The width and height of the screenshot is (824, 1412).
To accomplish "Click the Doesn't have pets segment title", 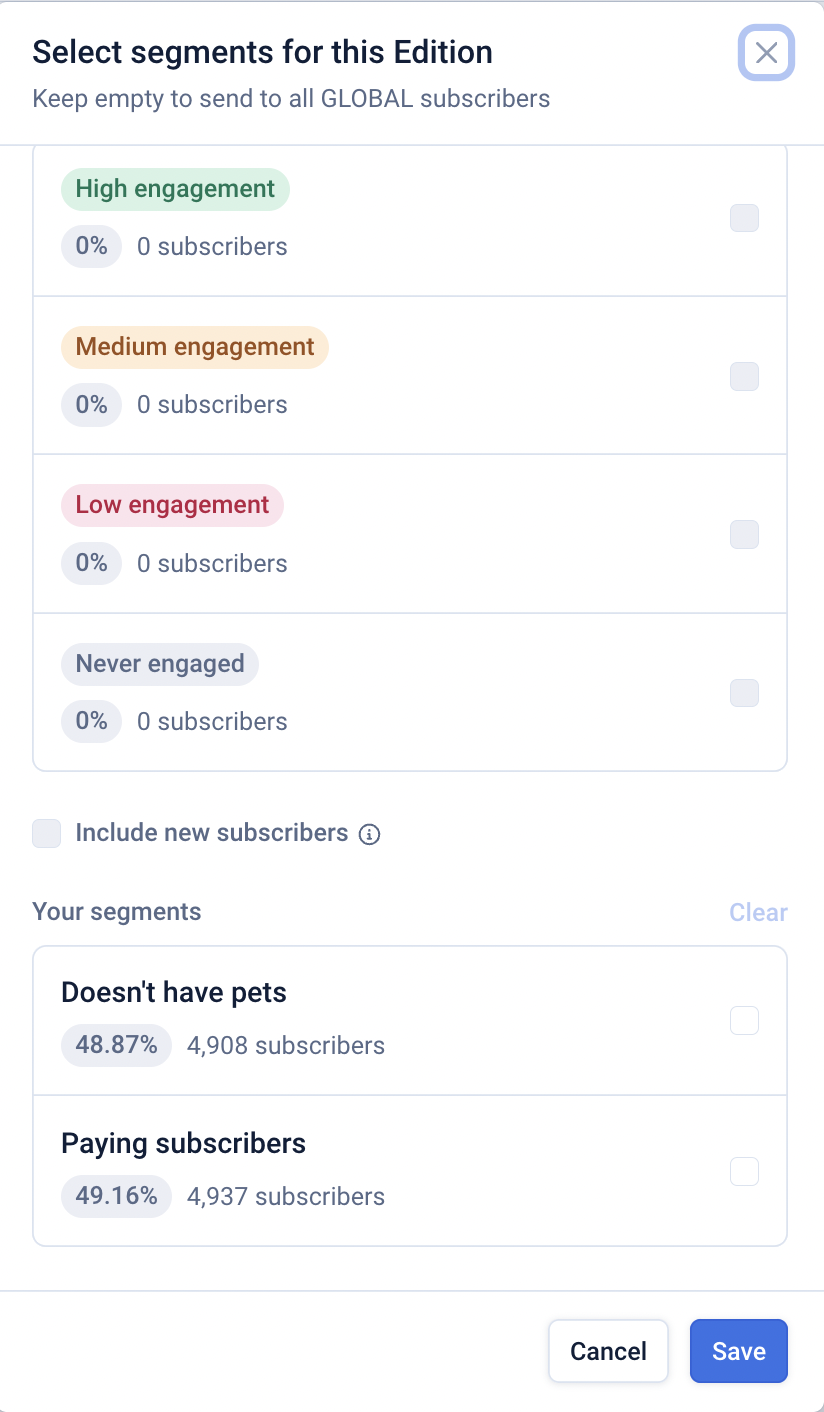I will (x=174, y=993).
